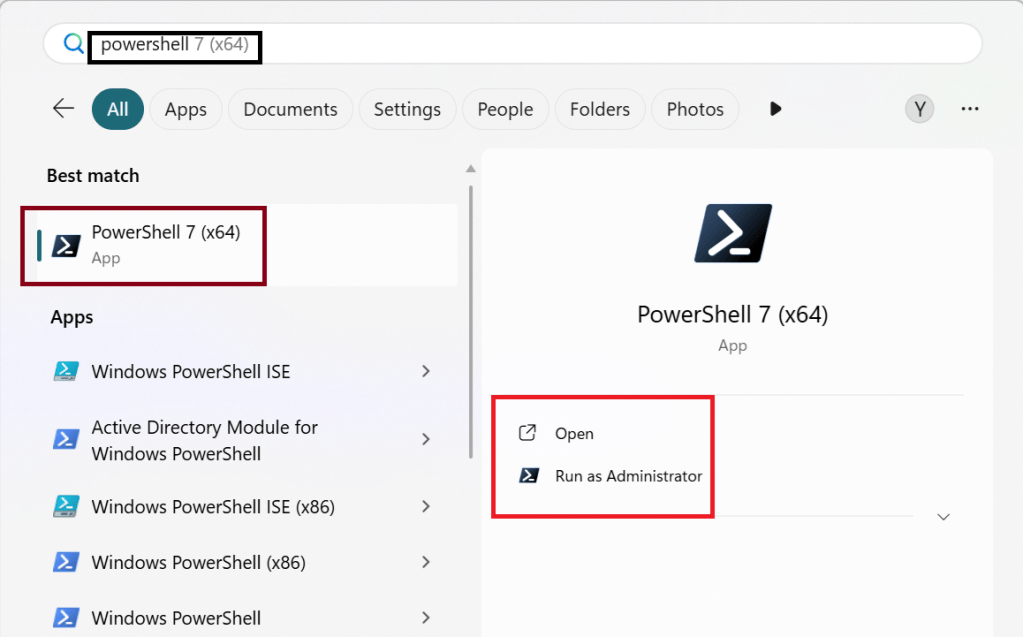Viewport: 1023px width, 637px height.
Task: Click the Active Directory Module icon
Action: 66,439
